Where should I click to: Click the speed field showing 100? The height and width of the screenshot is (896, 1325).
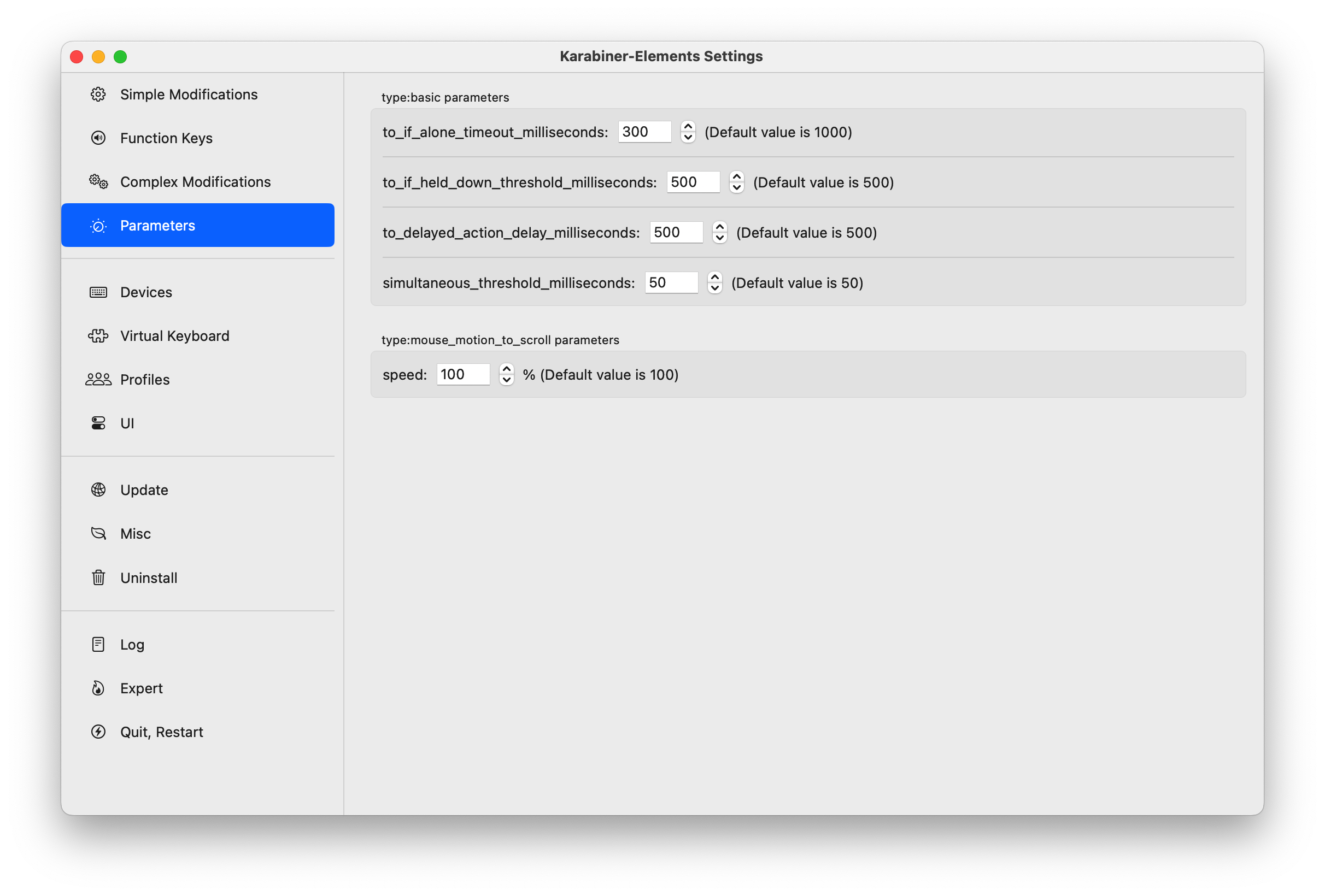point(463,374)
